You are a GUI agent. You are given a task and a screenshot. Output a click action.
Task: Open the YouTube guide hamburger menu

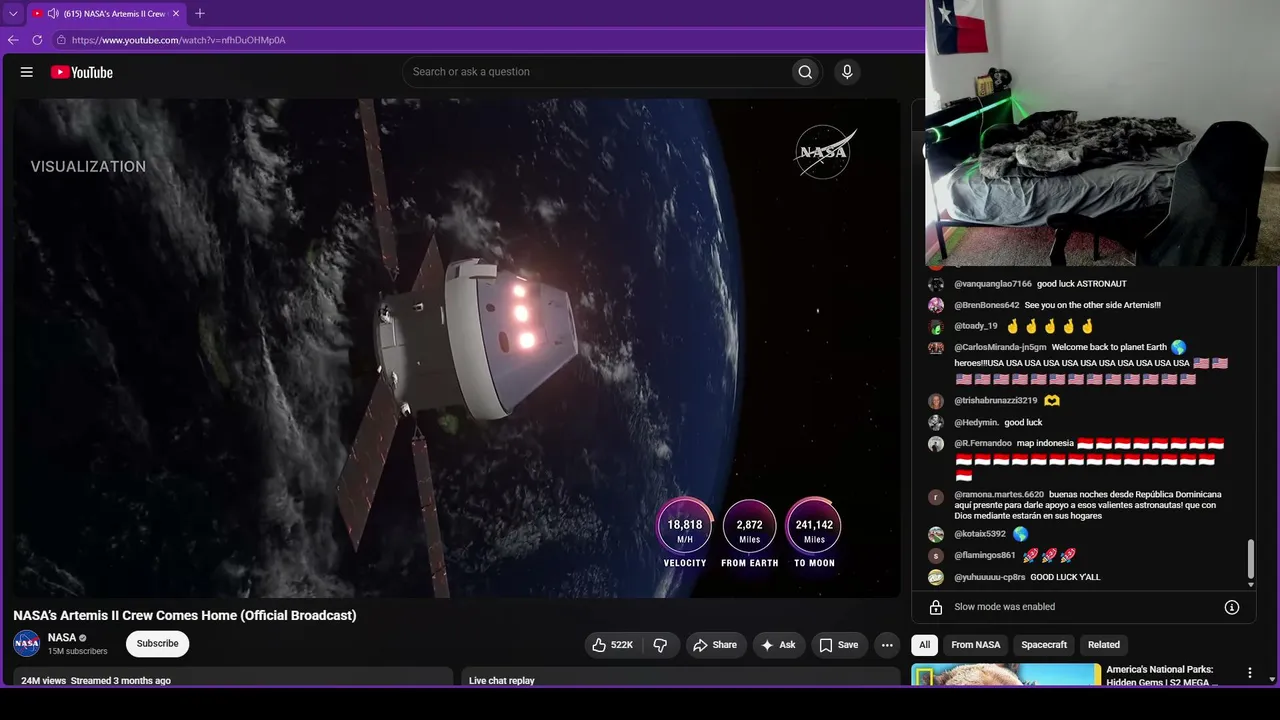coord(27,72)
